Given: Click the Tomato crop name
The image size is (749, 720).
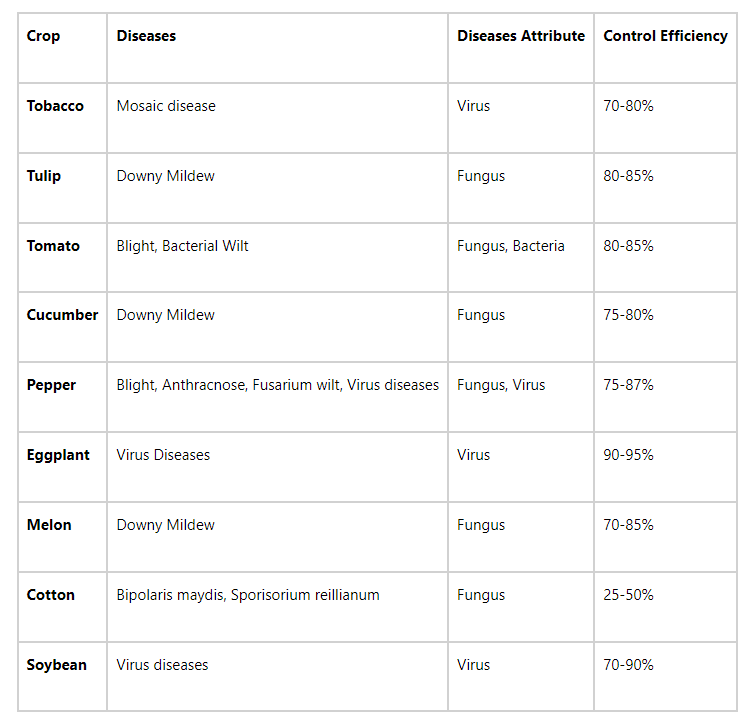Looking at the screenshot, I should click(x=53, y=246).
